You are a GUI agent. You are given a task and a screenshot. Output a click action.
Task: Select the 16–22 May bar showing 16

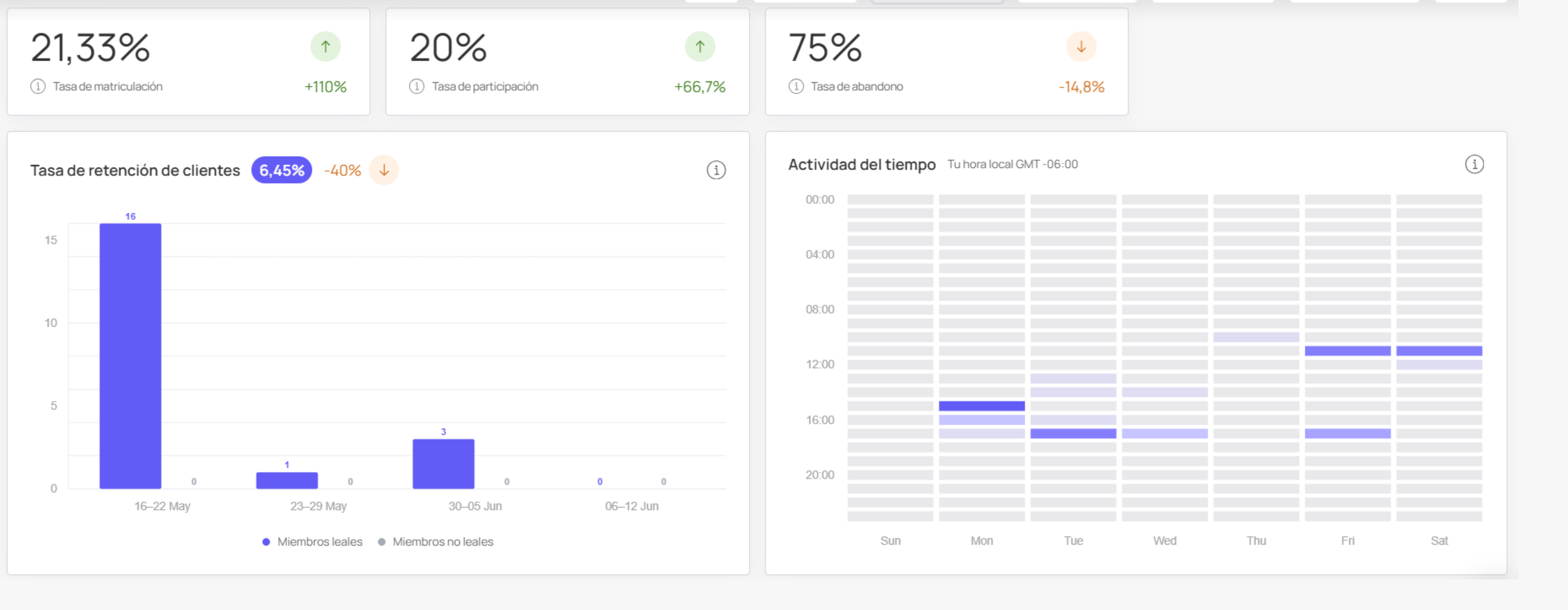pos(130,356)
